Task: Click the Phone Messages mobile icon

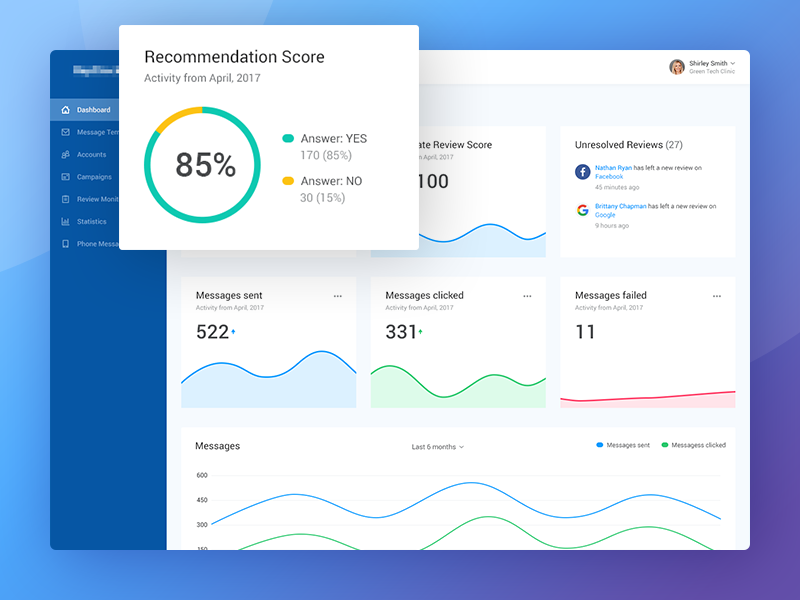Action: click(65, 244)
